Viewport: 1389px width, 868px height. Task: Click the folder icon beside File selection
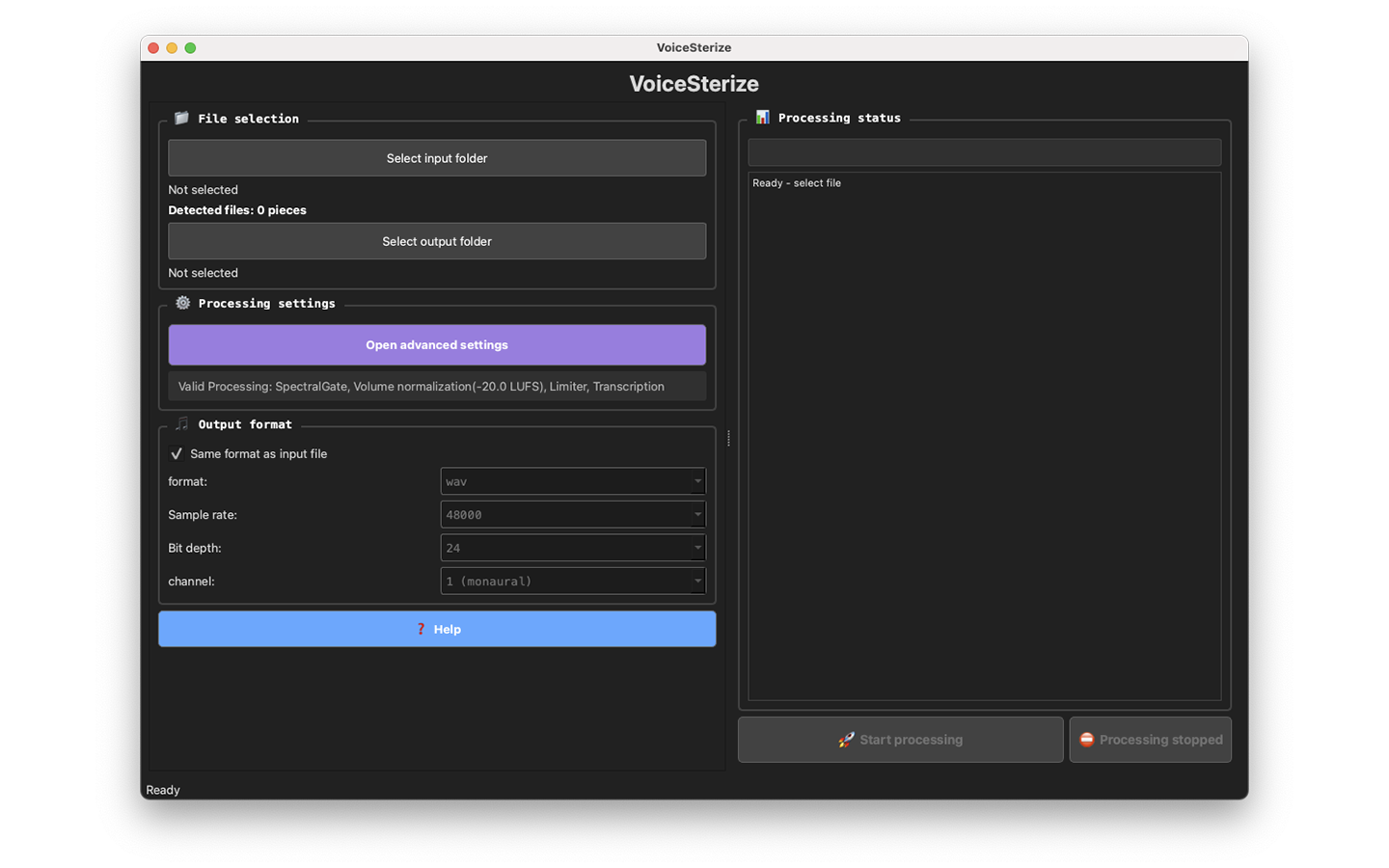click(181, 118)
